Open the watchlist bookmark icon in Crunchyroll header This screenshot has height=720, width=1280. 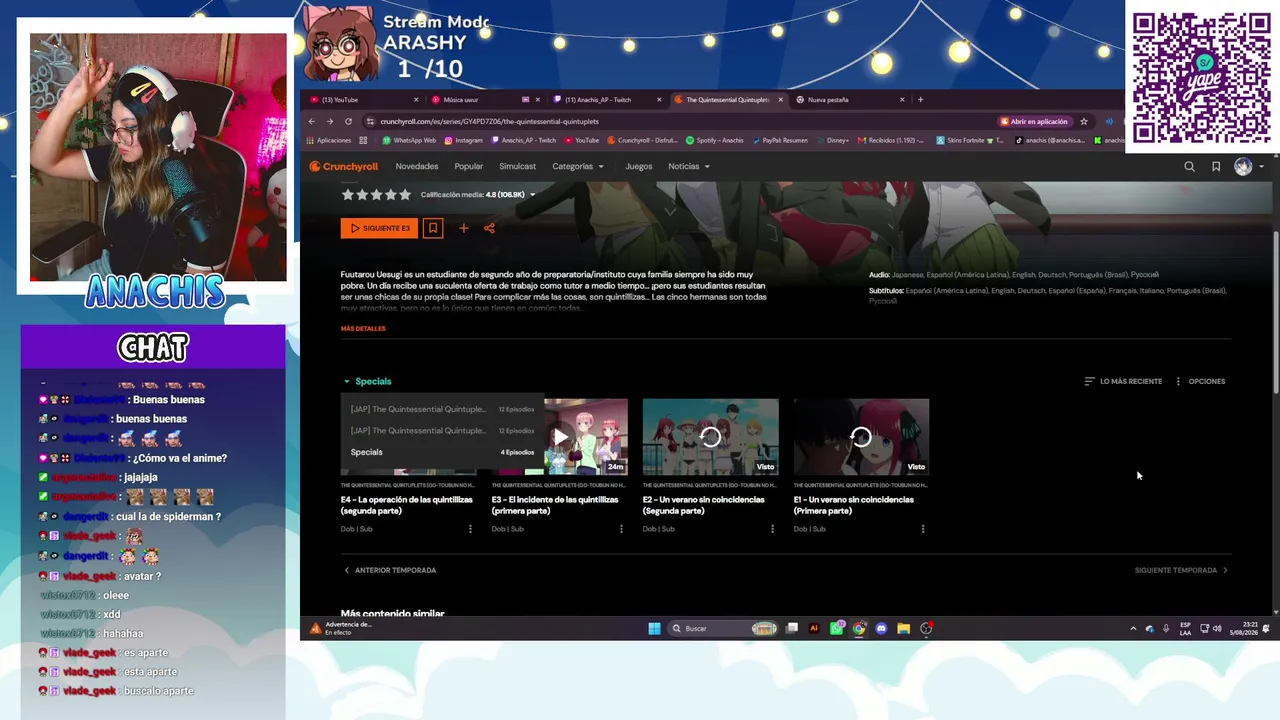pyautogui.click(x=1216, y=167)
